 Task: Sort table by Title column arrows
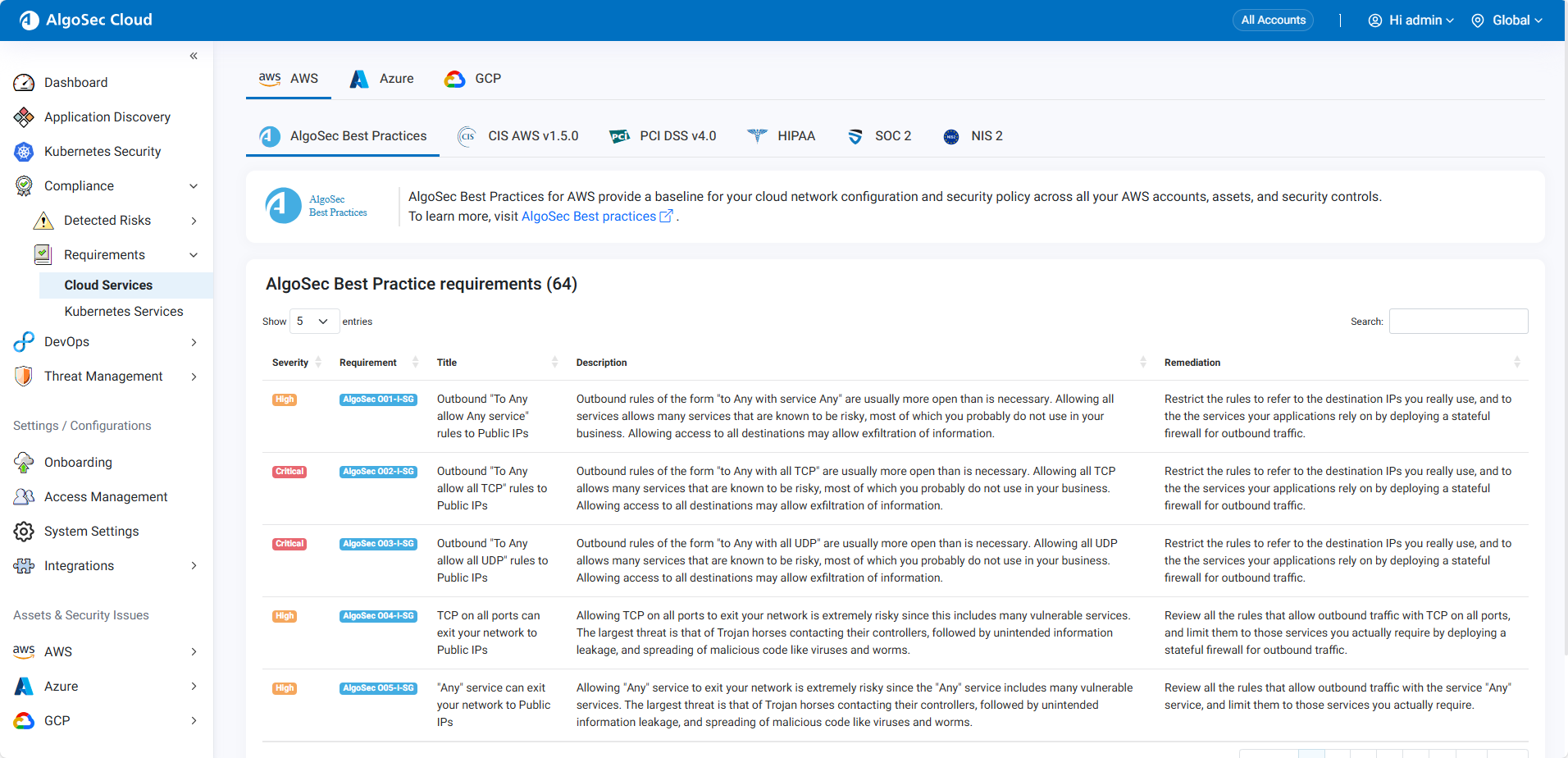tap(554, 363)
